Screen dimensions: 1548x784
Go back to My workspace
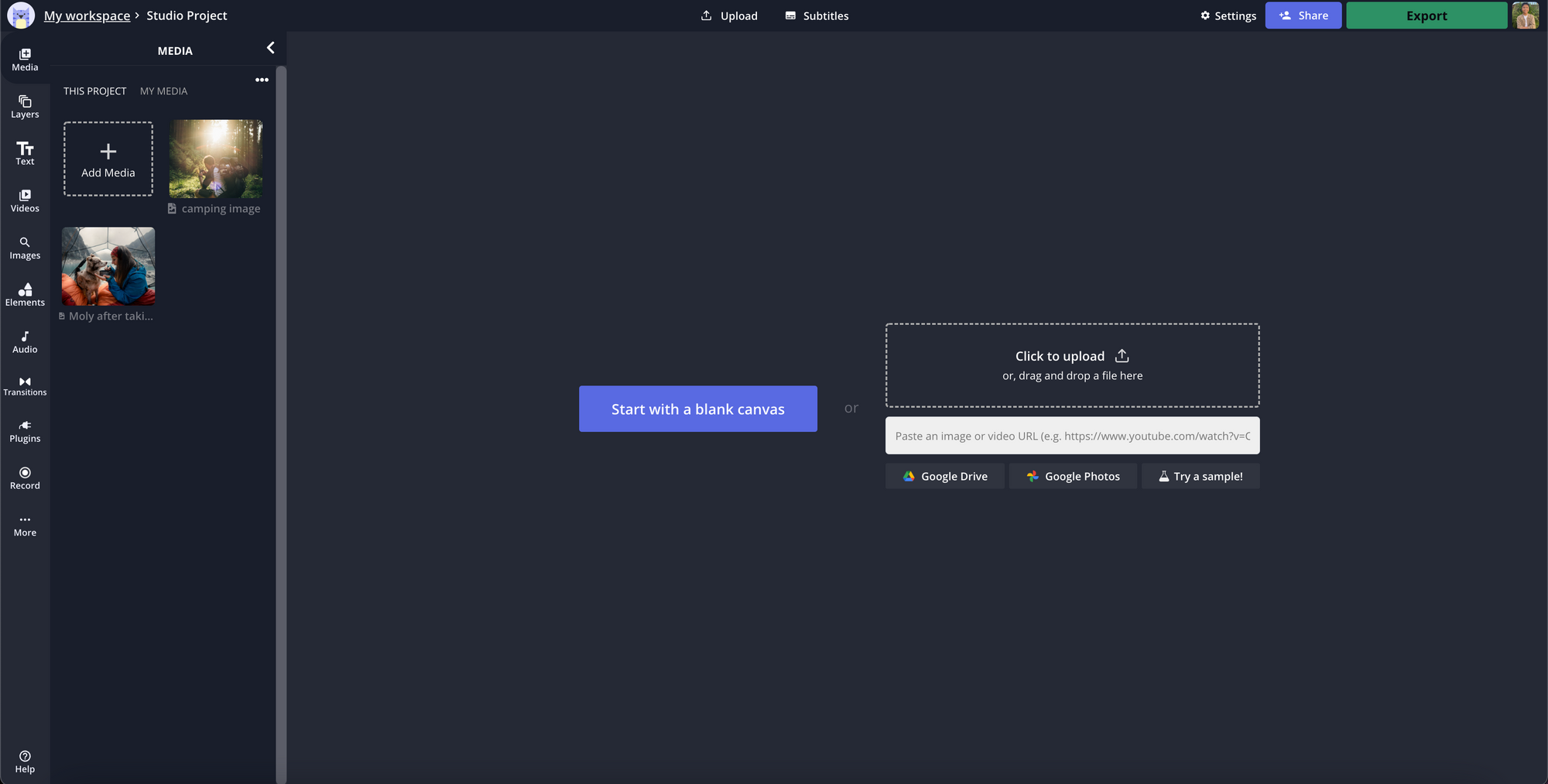[x=87, y=15]
